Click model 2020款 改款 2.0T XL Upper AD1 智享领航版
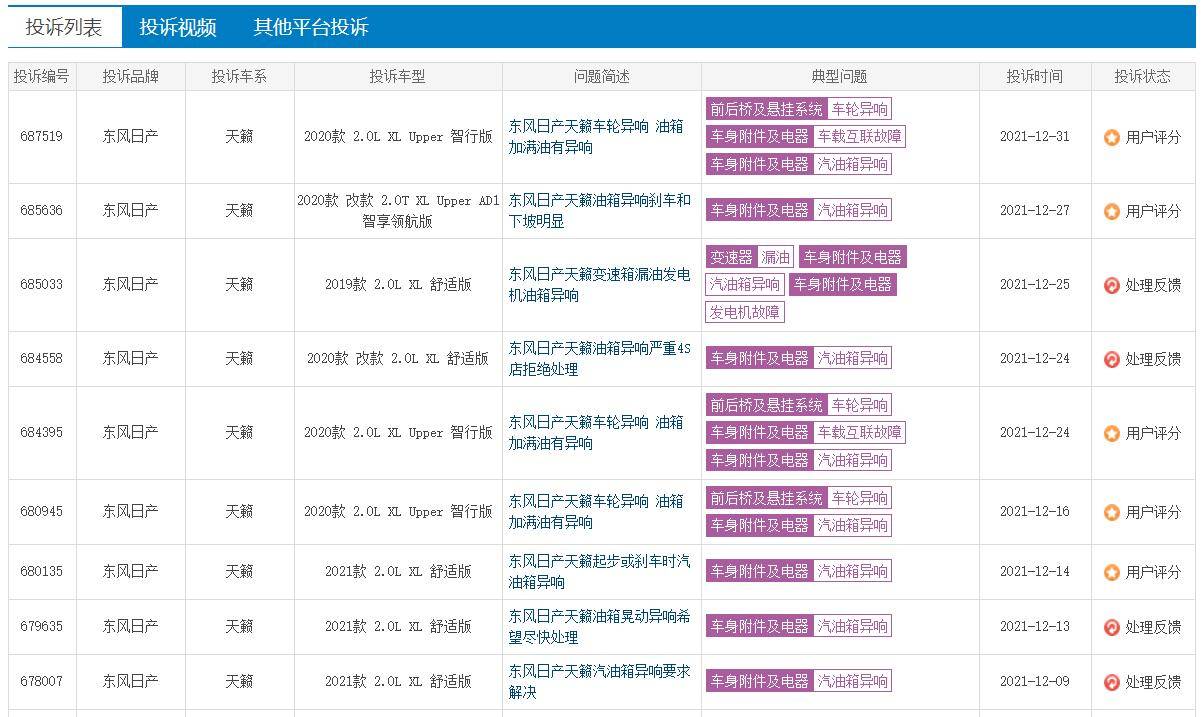1203x717 pixels. click(398, 211)
